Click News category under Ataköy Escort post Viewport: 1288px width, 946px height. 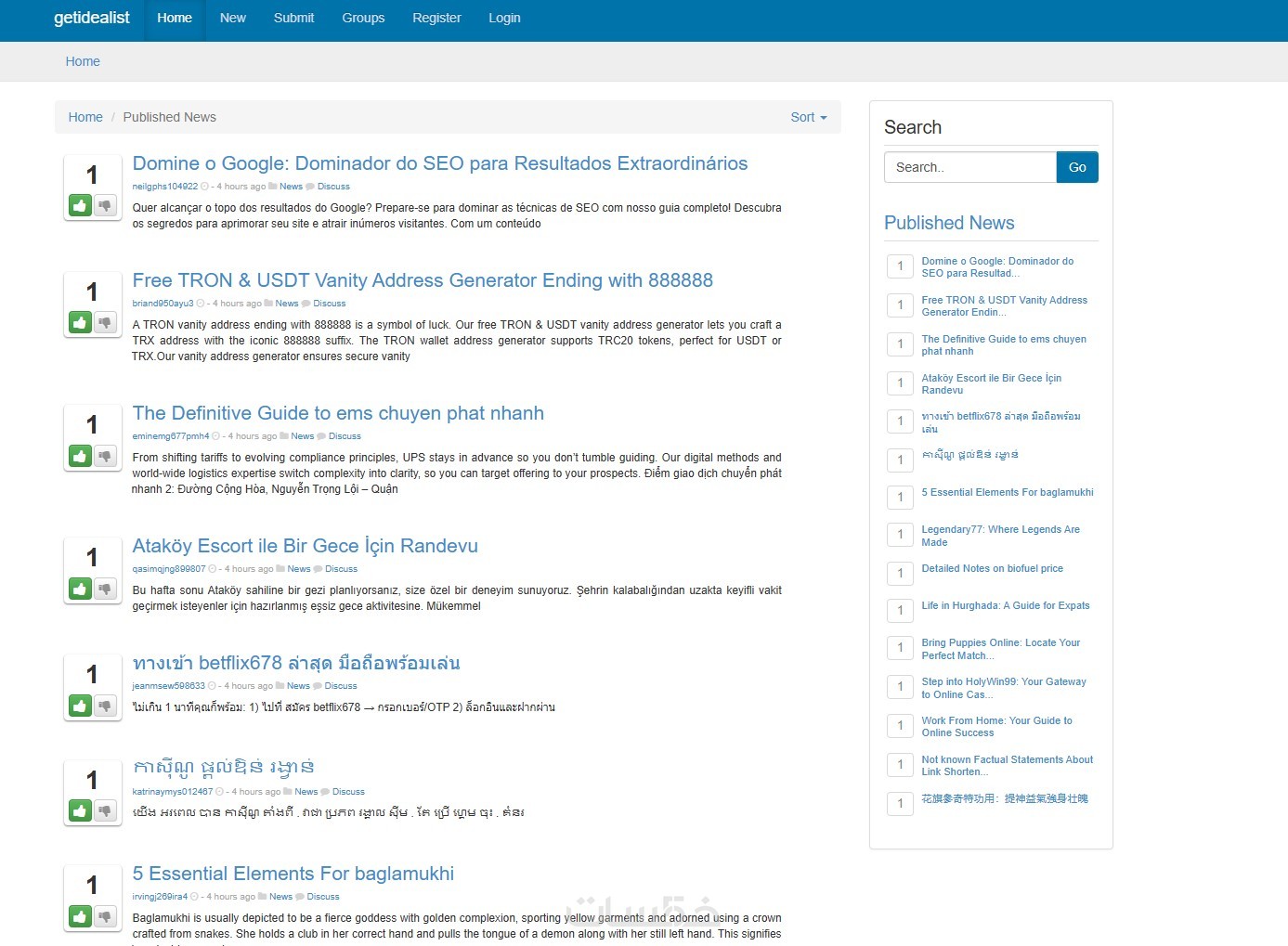click(299, 569)
